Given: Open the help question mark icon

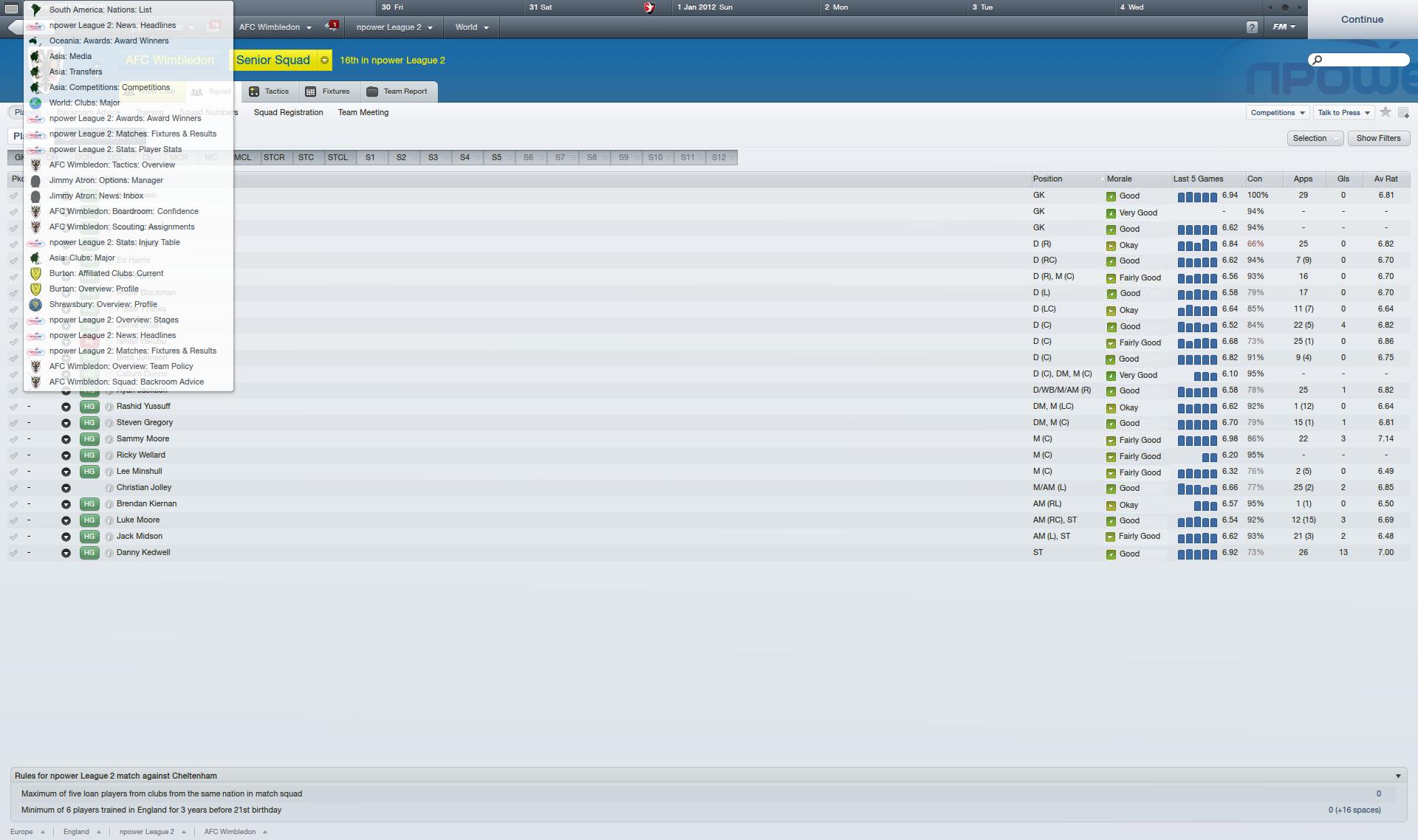Looking at the screenshot, I should pos(1251,27).
